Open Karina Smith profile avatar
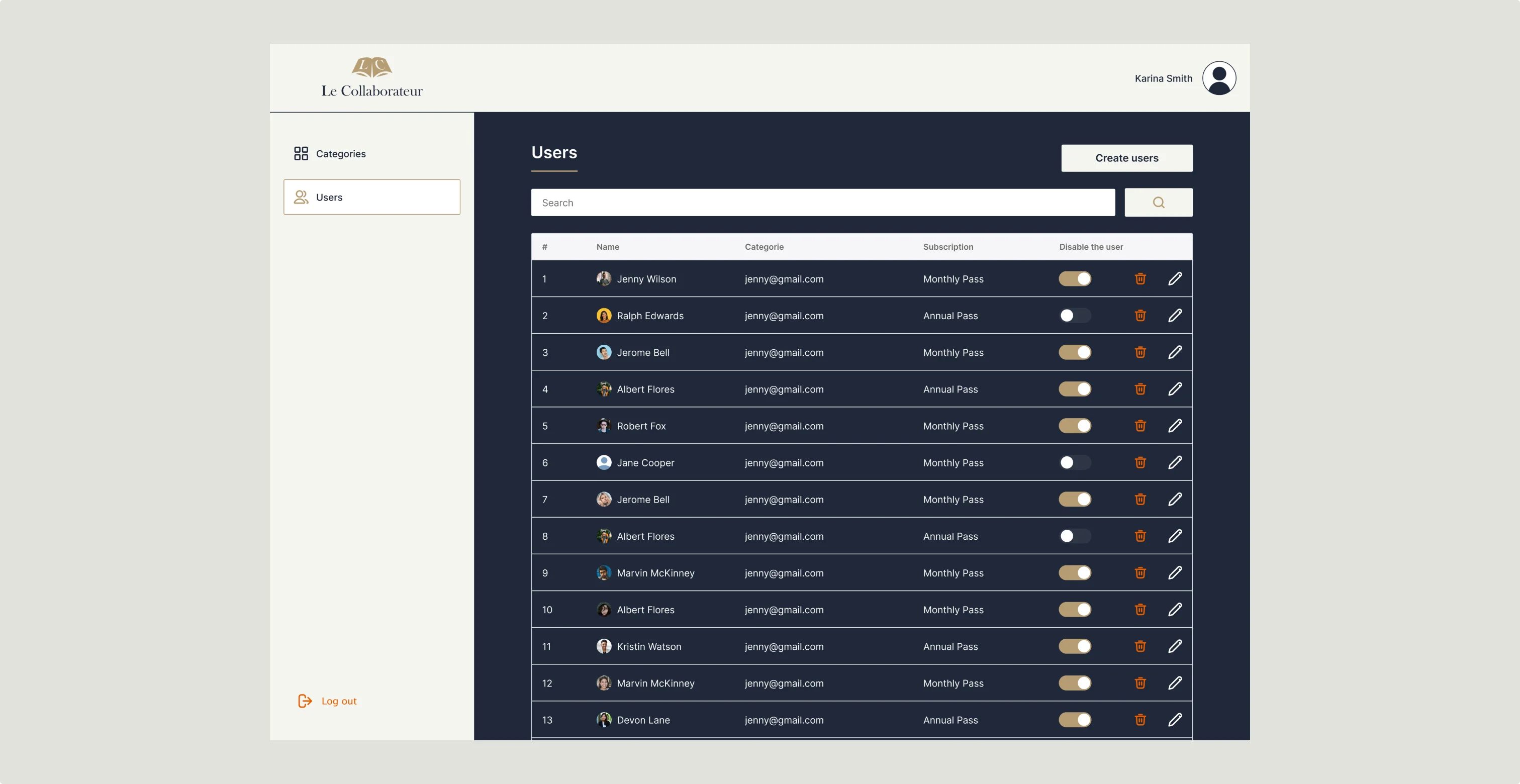This screenshot has width=1520, height=784. click(x=1219, y=78)
